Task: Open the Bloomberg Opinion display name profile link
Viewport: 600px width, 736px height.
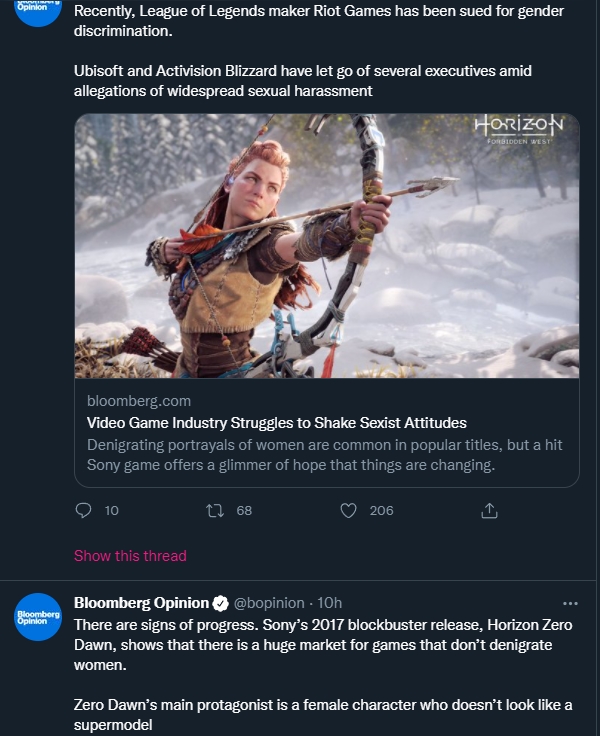Action: pyautogui.click(x=141, y=603)
